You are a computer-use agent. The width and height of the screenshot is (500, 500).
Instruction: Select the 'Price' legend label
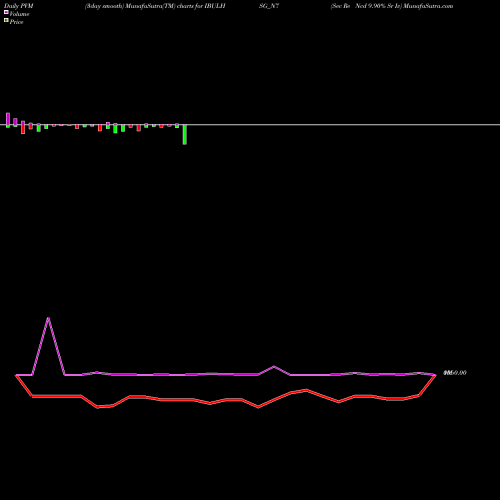coord(16,22)
